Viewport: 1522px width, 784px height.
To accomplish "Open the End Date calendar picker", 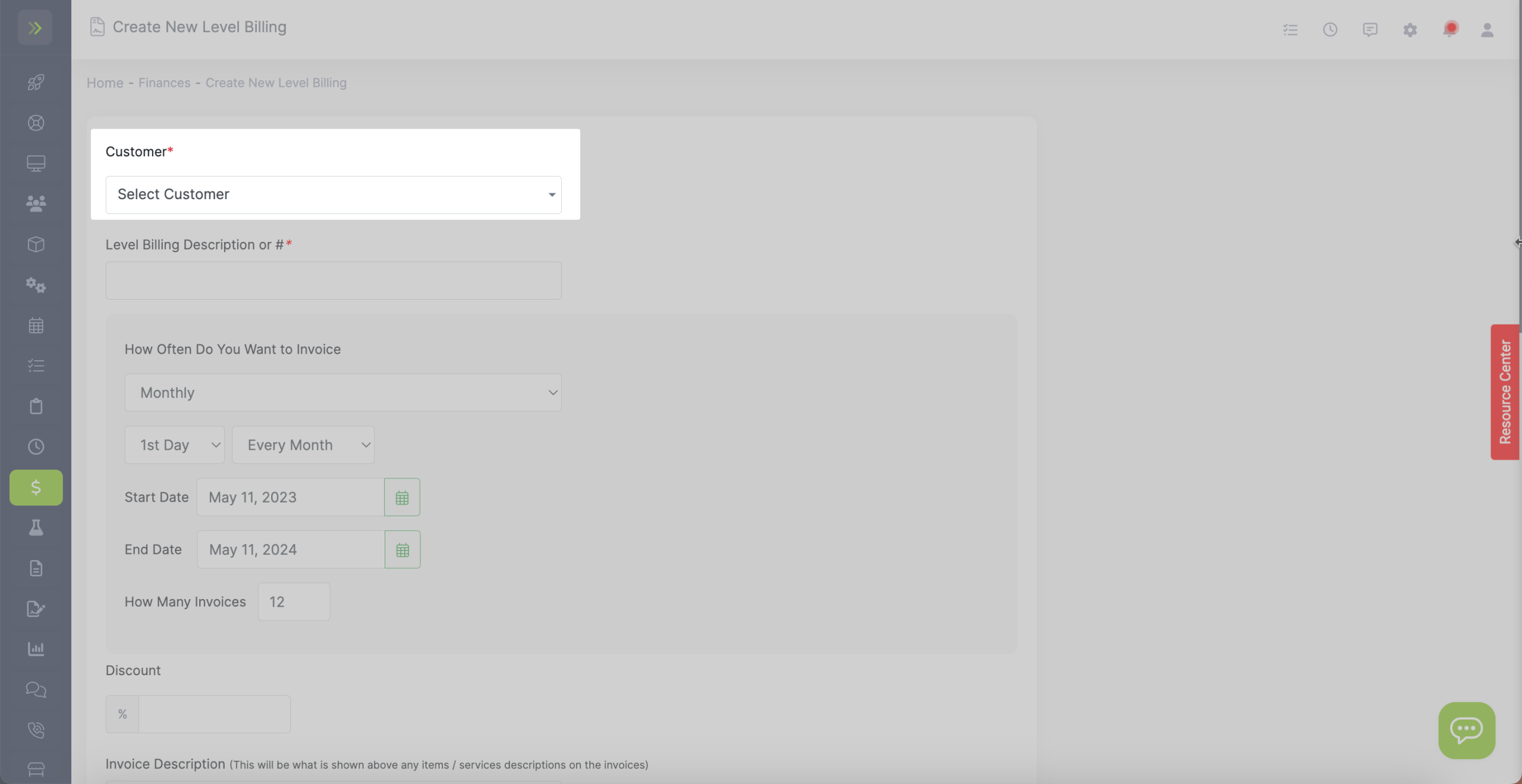I will tap(402, 550).
